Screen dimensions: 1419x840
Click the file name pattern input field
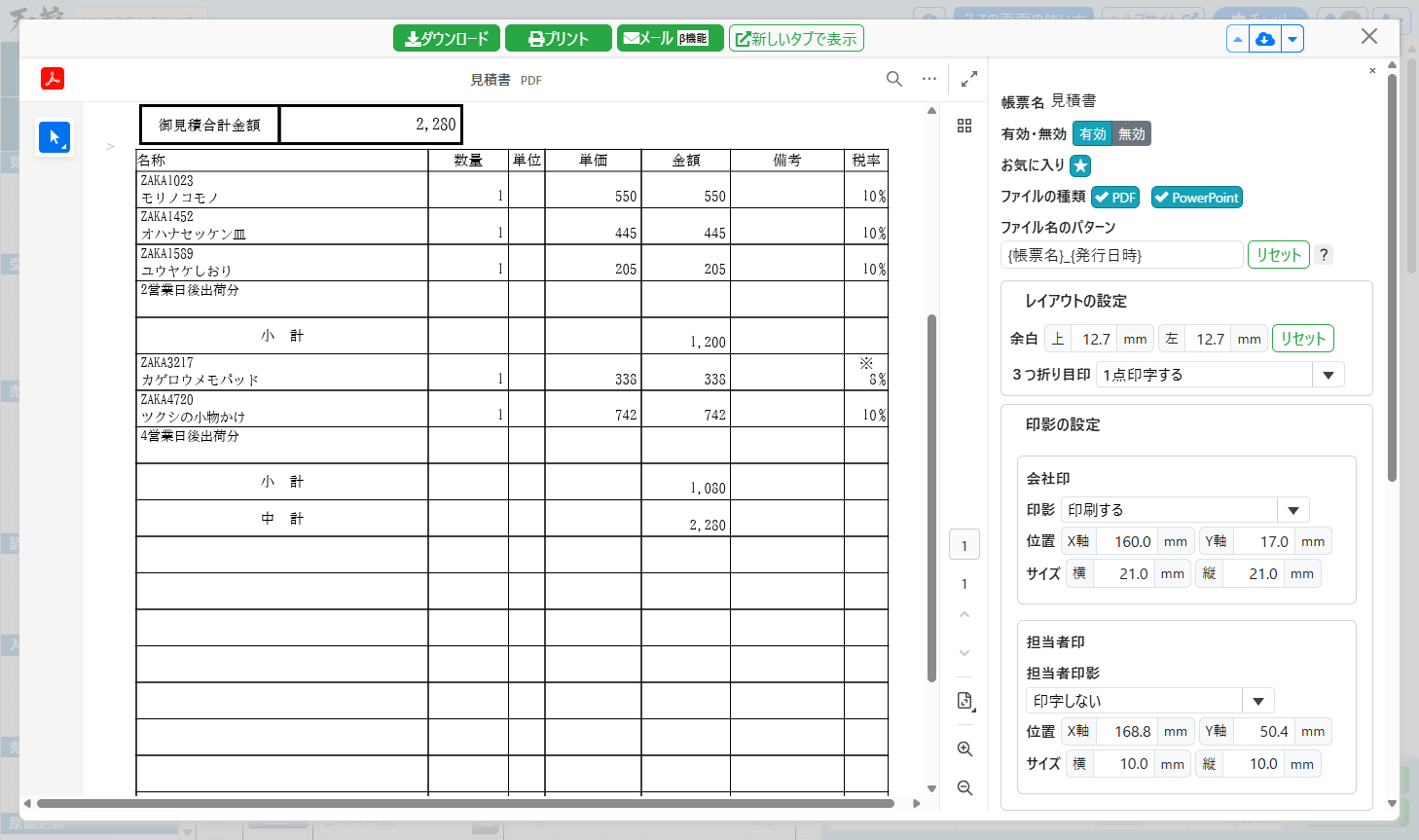[1121, 255]
